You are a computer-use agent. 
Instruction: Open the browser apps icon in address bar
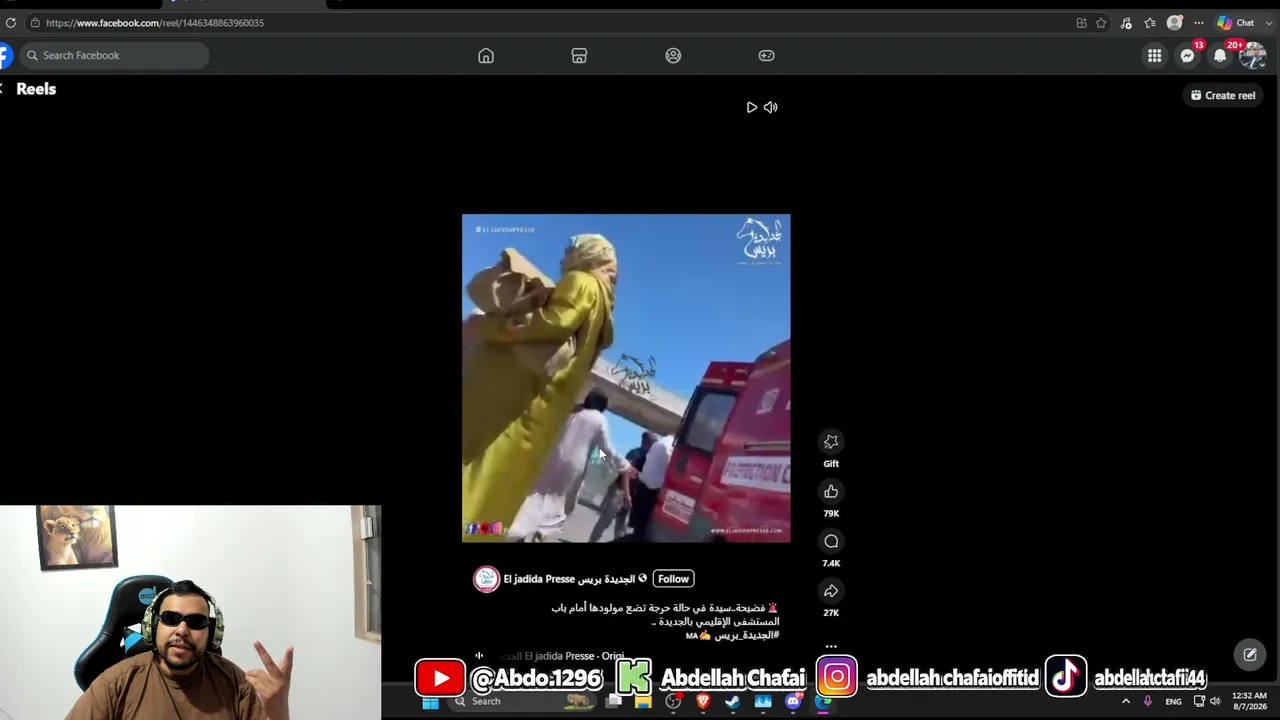[x=1081, y=23]
